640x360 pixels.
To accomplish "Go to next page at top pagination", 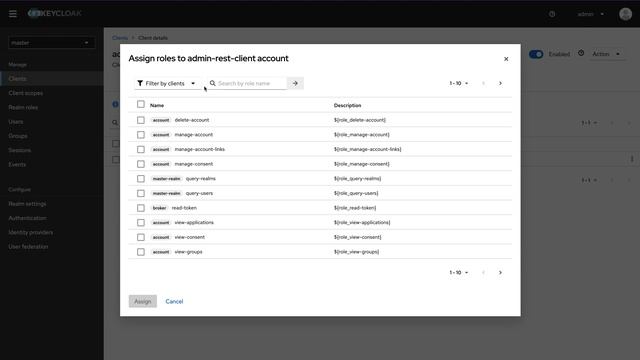I will [500, 83].
